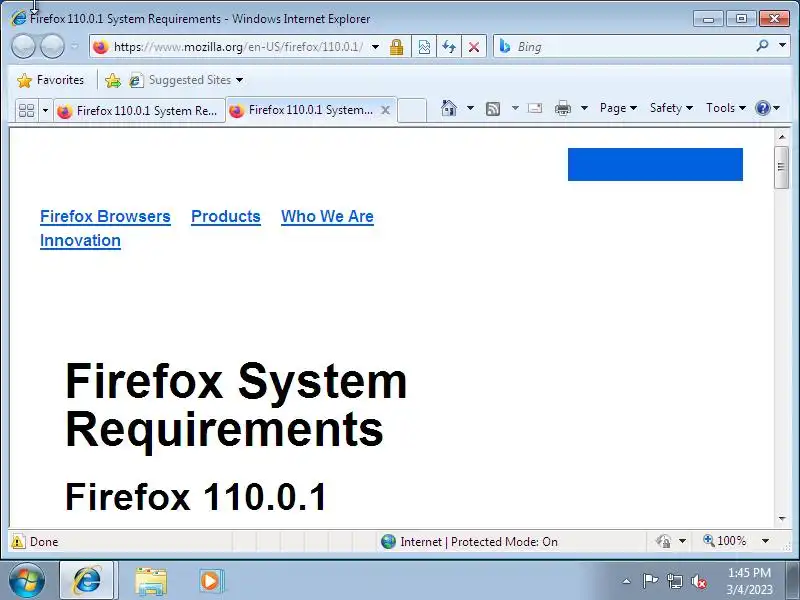This screenshot has height=600, width=800.
Task: Click the Refresh page icon
Action: [449, 47]
